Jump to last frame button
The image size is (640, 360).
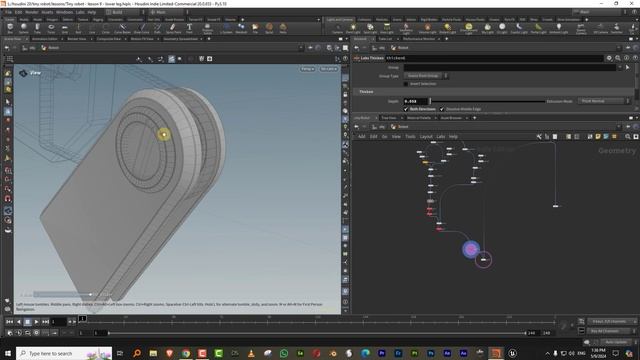45,322
